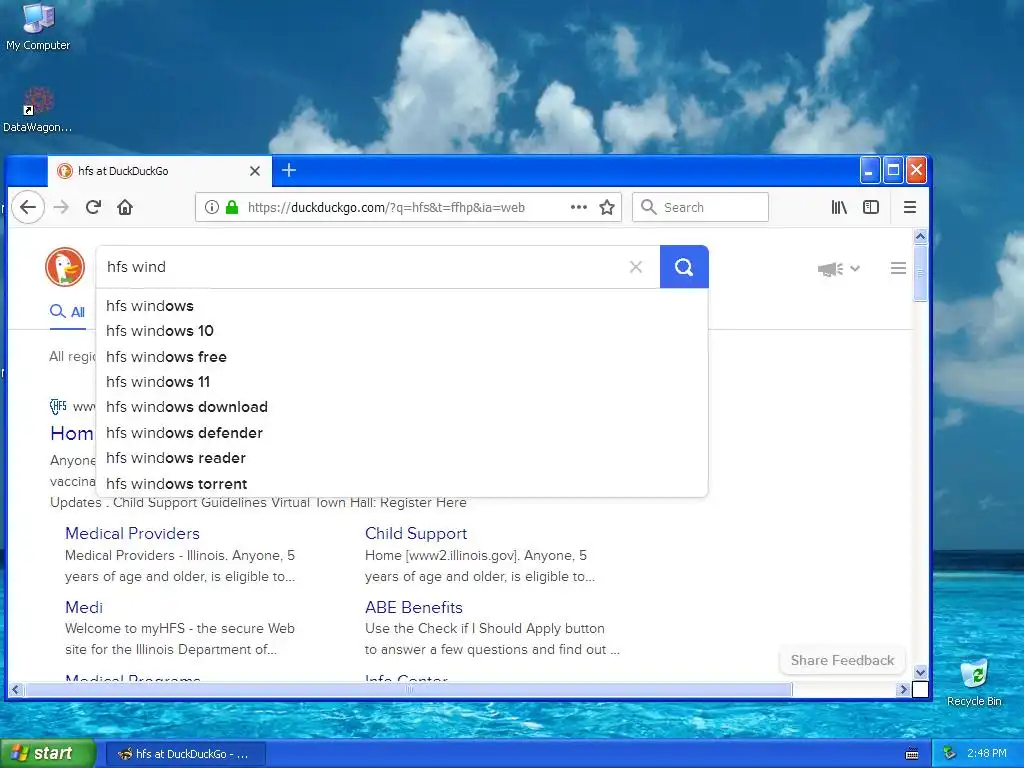Screen dimensions: 1024x768
Task: Click the horizontal scrollbar right arrow
Action: tap(904, 689)
